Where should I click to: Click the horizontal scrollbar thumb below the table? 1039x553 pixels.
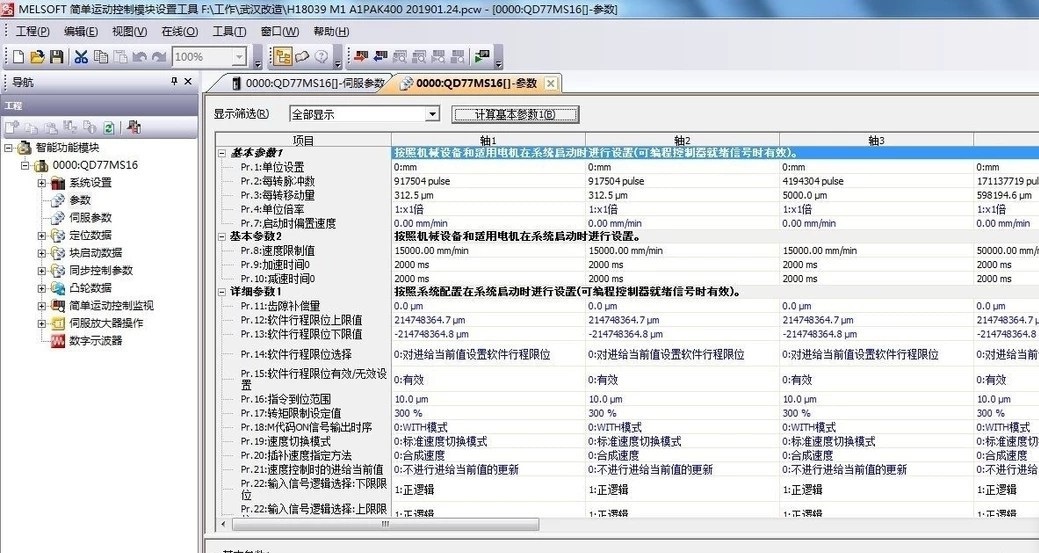point(385,525)
